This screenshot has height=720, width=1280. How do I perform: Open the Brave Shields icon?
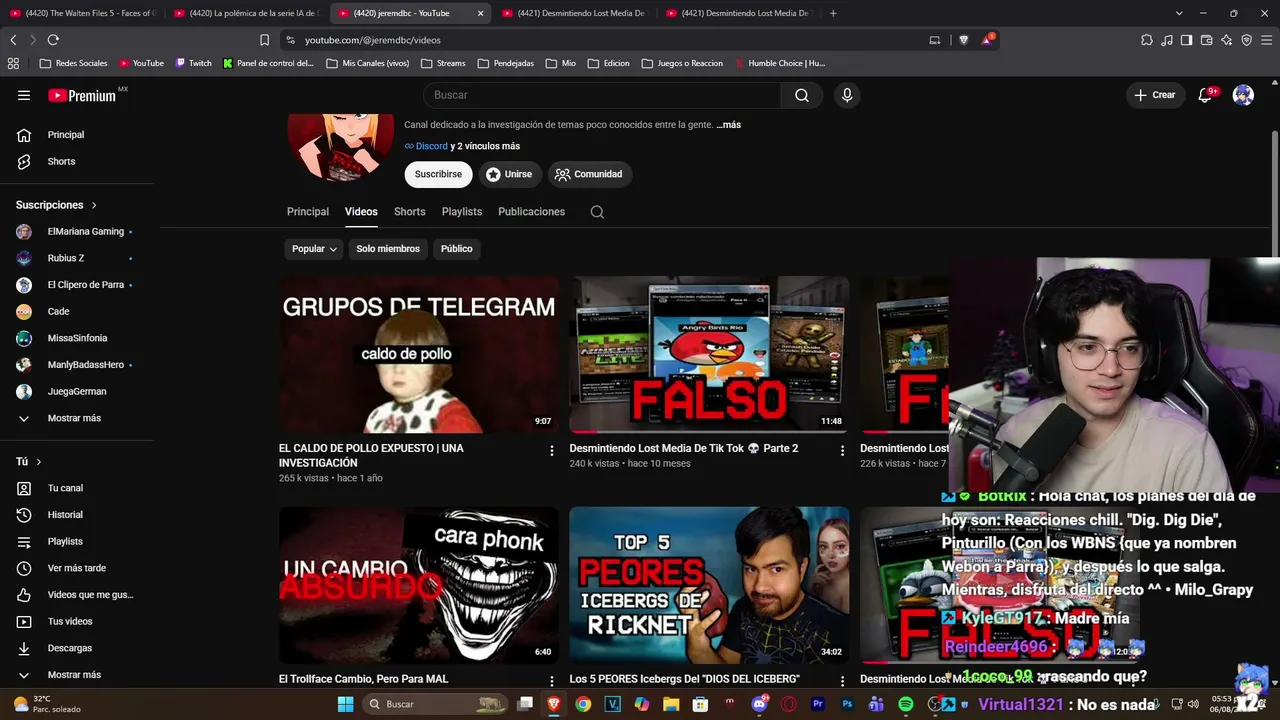(964, 40)
